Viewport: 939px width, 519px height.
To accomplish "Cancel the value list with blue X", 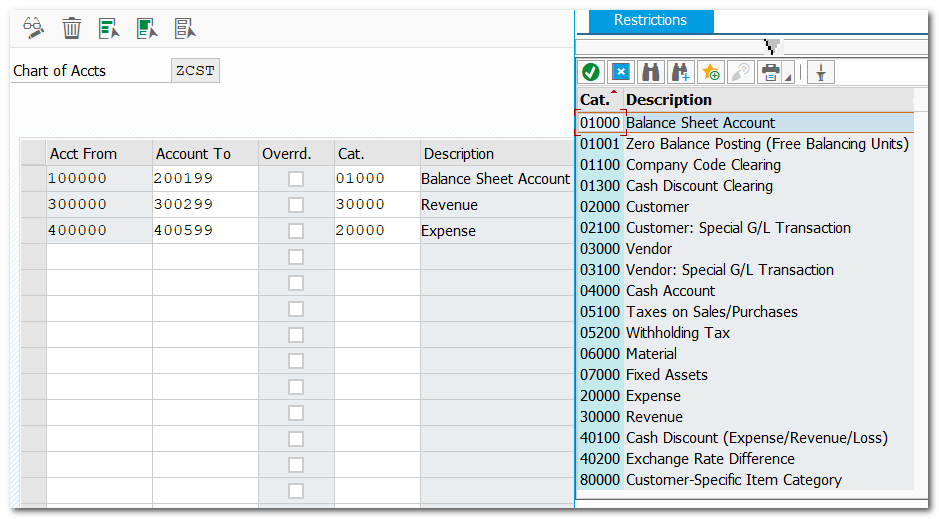I will pyautogui.click(x=621, y=72).
